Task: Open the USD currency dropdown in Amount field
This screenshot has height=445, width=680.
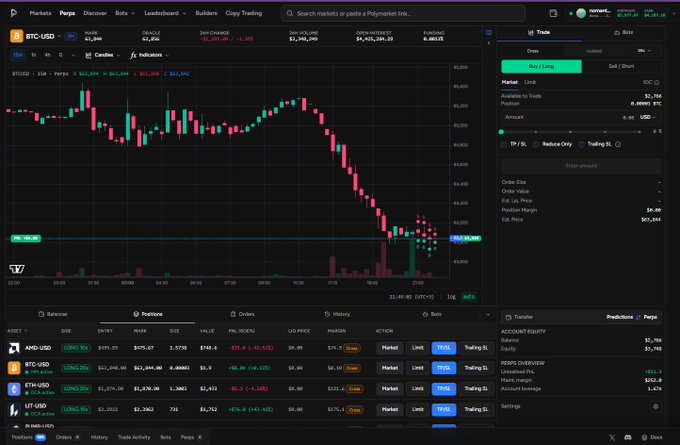Action: click(648, 118)
